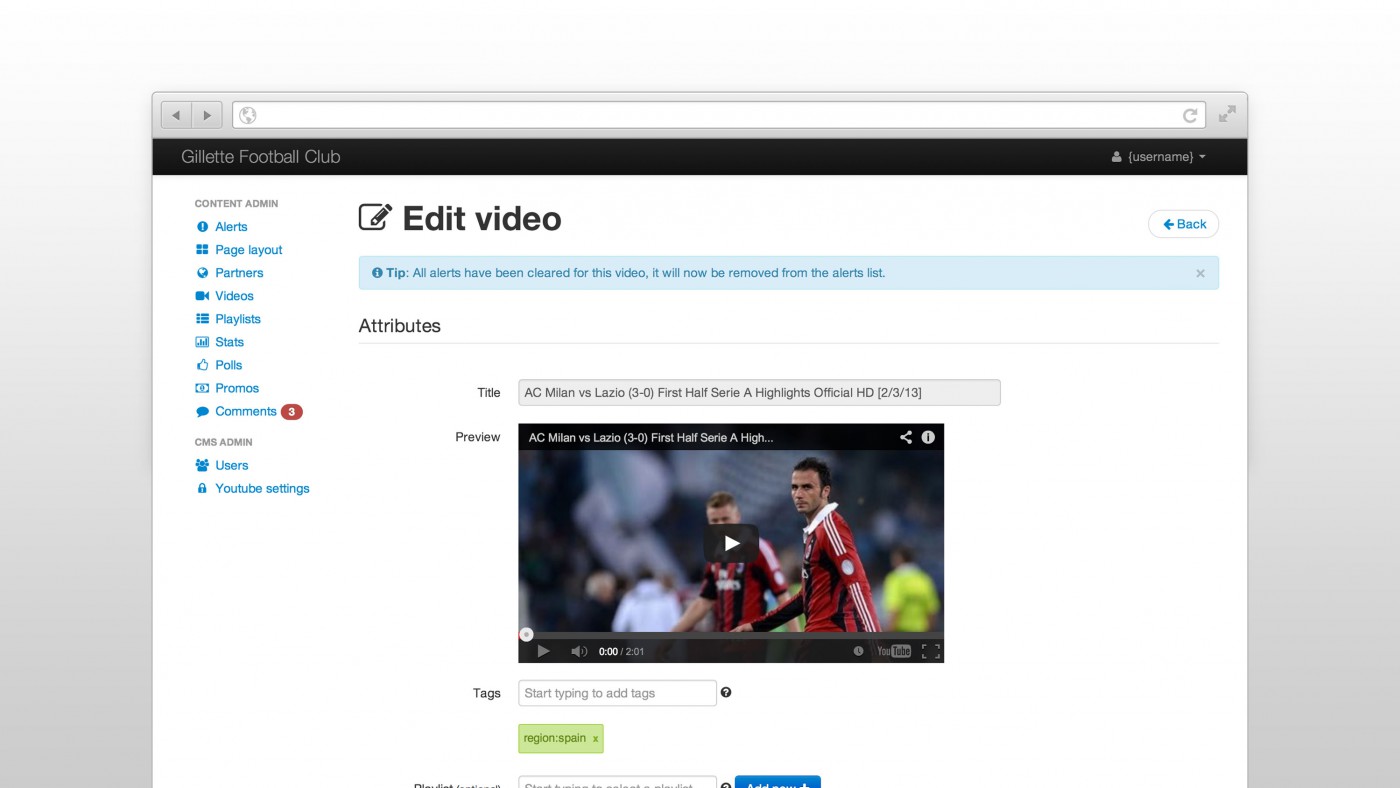Click the Alerts exclamation icon
Image resolution: width=1400 pixels, height=788 pixels.
tap(202, 227)
